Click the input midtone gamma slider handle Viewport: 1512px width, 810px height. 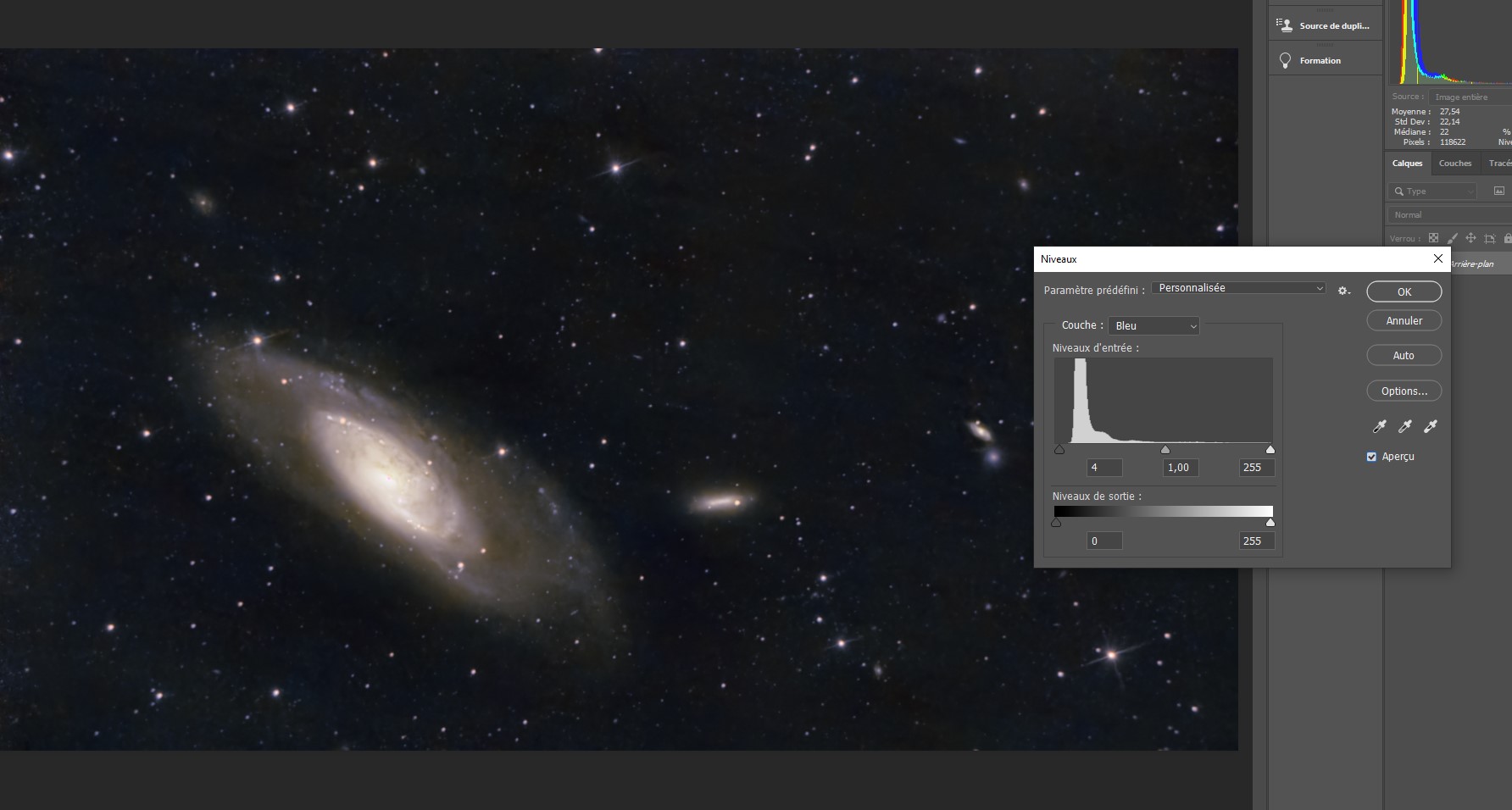[x=1165, y=450]
